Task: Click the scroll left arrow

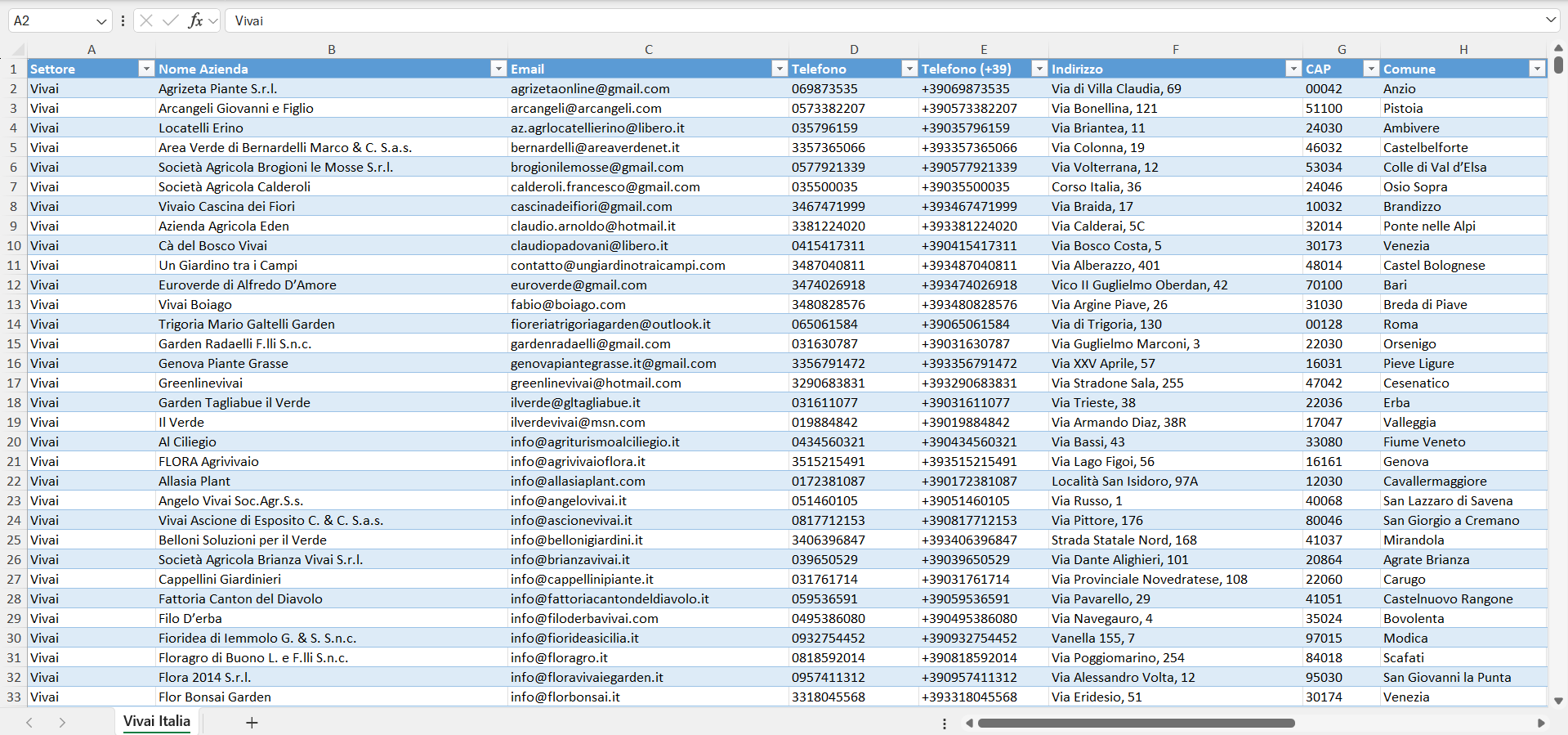Action: [970, 723]
